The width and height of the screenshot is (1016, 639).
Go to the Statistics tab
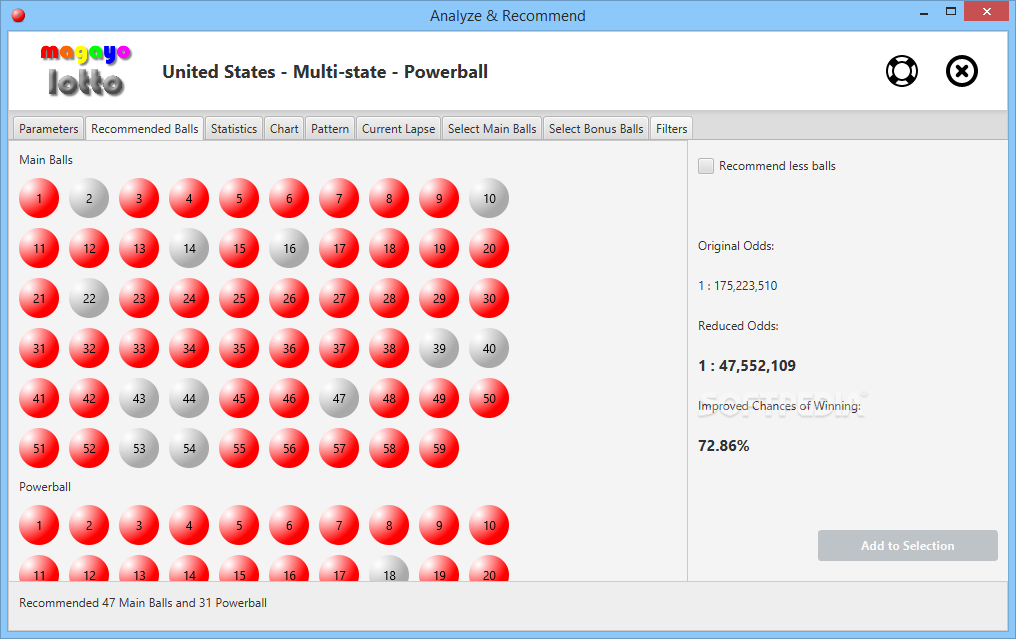[x=234, y=128]
